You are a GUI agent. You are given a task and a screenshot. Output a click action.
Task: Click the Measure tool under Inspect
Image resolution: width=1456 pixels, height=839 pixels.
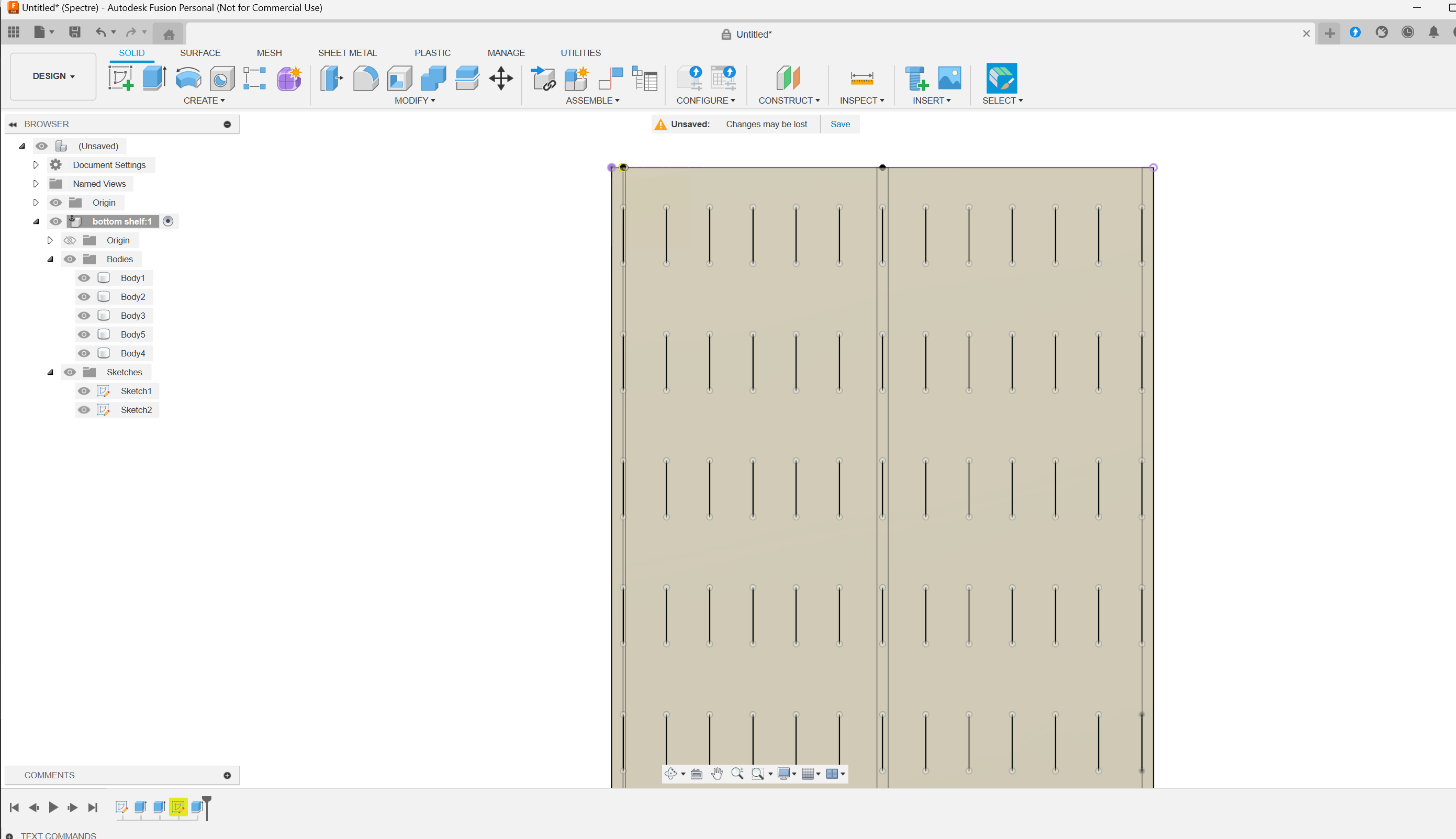(861, 78)
